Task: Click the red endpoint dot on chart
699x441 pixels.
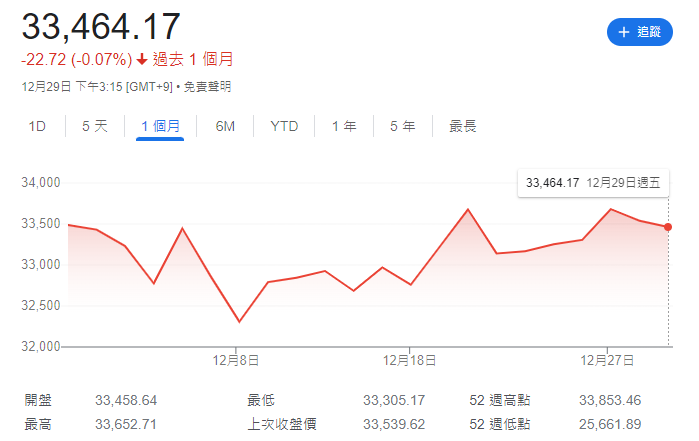Action: pos(668,227)
